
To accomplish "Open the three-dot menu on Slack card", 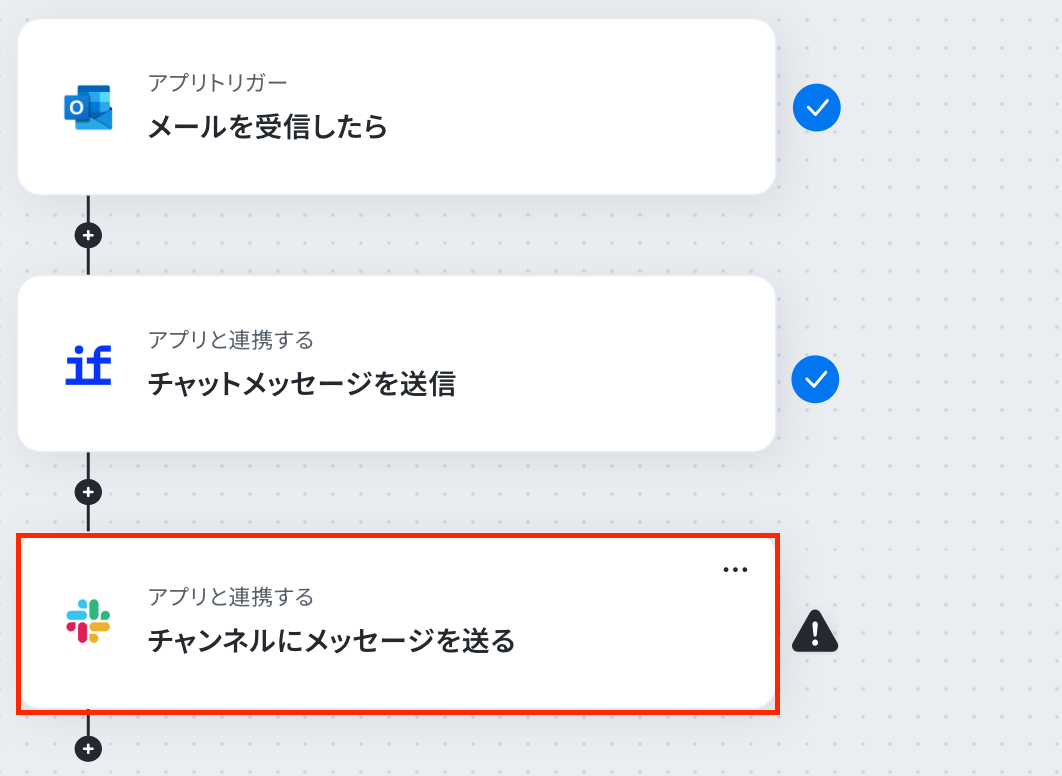I will 735,570.
